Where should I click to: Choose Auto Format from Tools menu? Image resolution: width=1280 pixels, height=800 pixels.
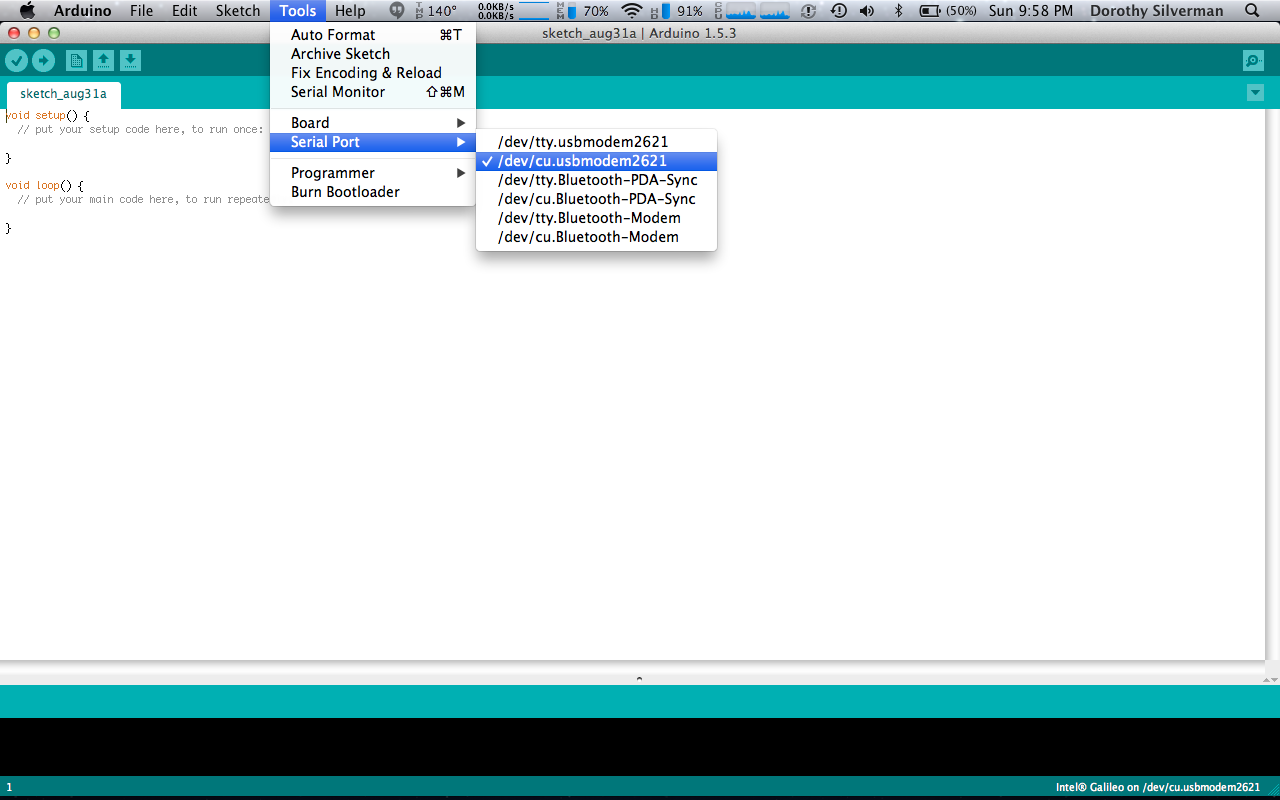pyautogui.click(x=372, y=35)
